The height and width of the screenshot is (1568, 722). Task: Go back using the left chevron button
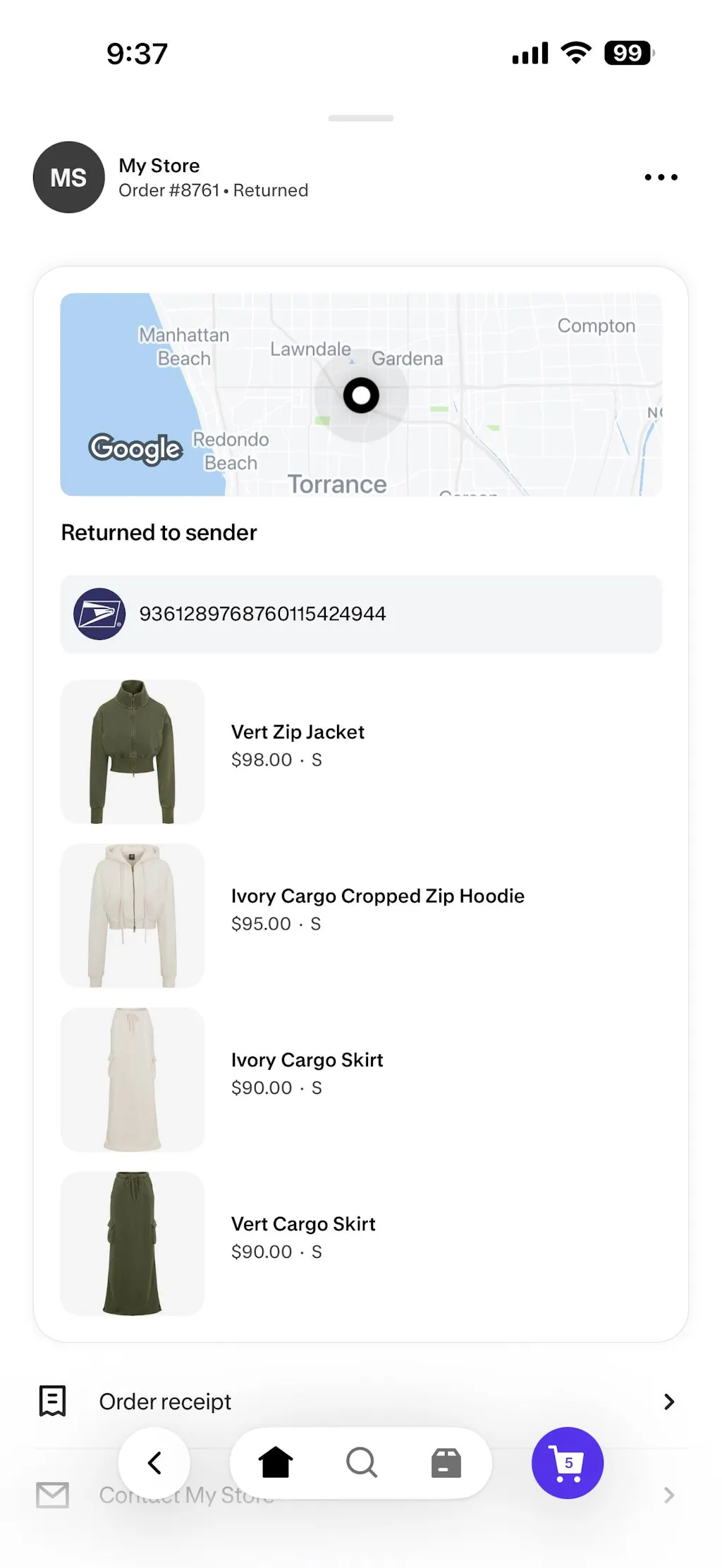tap(154, 1462)
